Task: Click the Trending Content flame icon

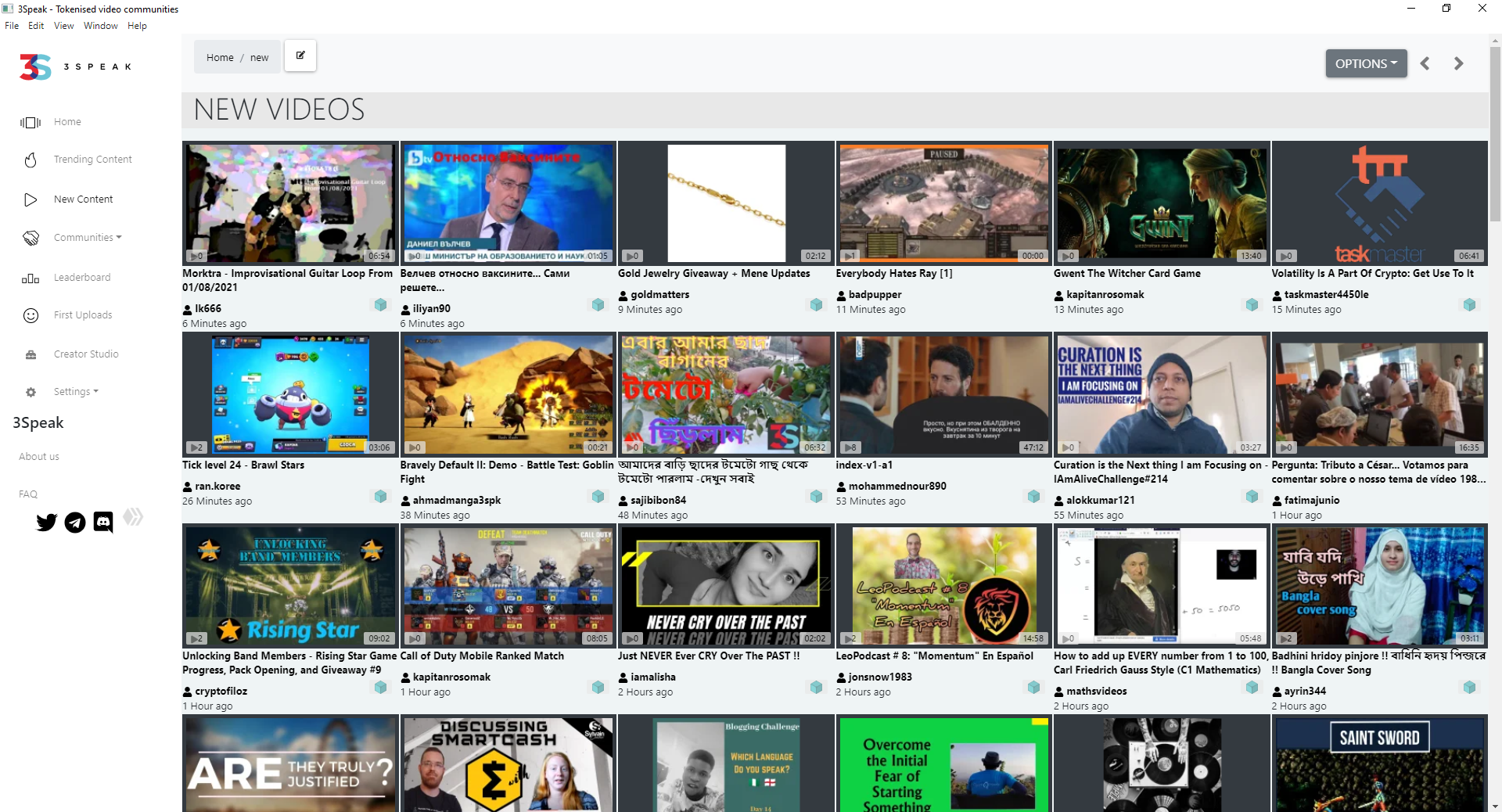Action: pyautogui.click(x=31, y=160)
